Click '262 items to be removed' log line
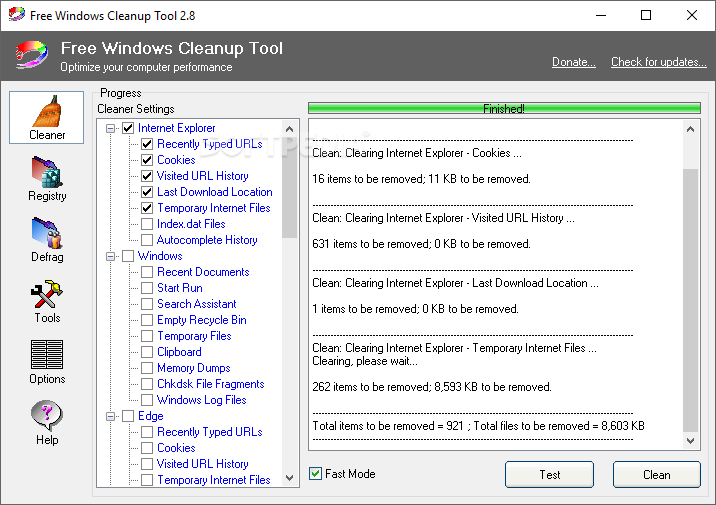 tap(432, 387)
